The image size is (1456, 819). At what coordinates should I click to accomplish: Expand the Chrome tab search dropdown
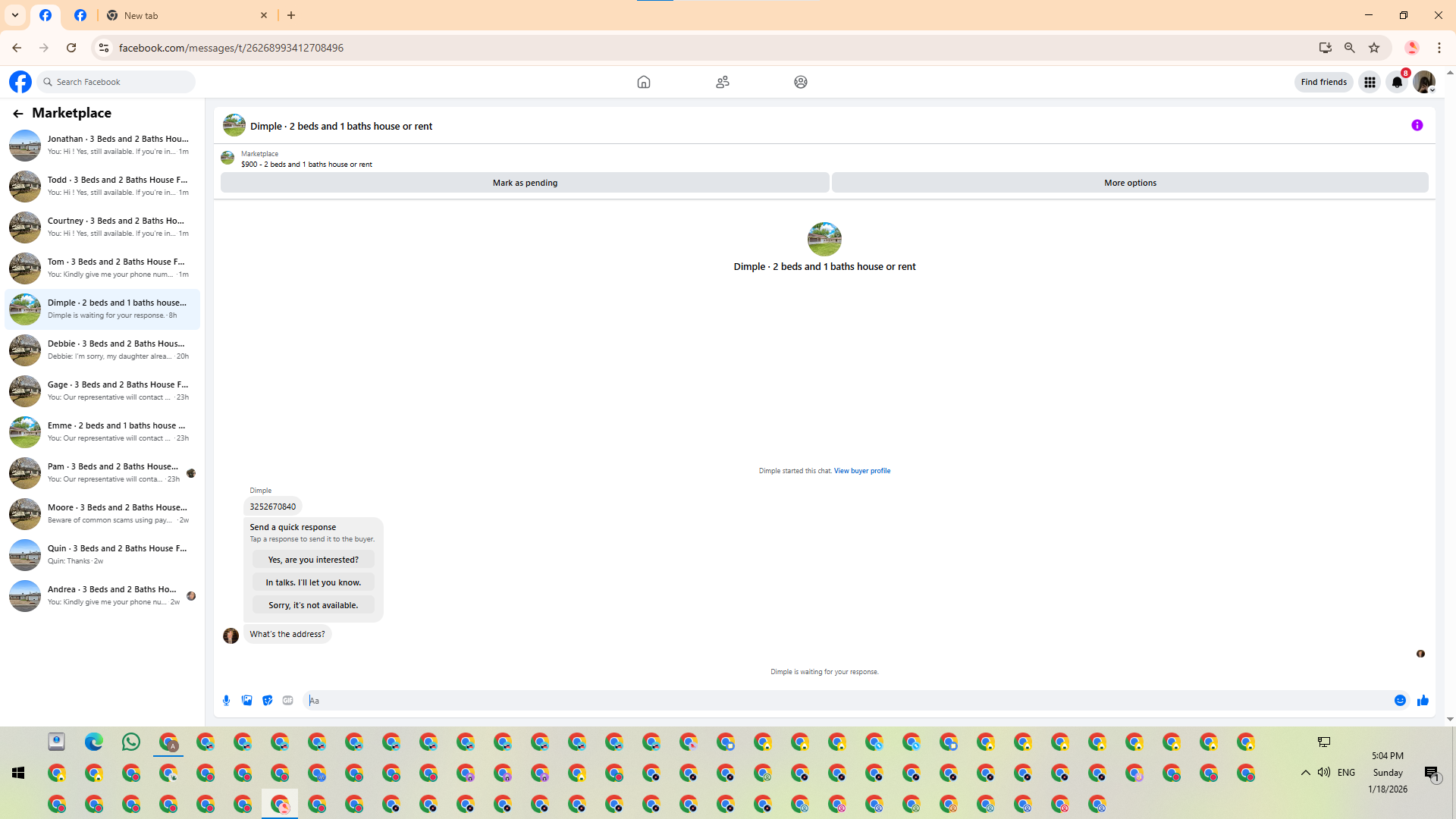click(15, 15)
